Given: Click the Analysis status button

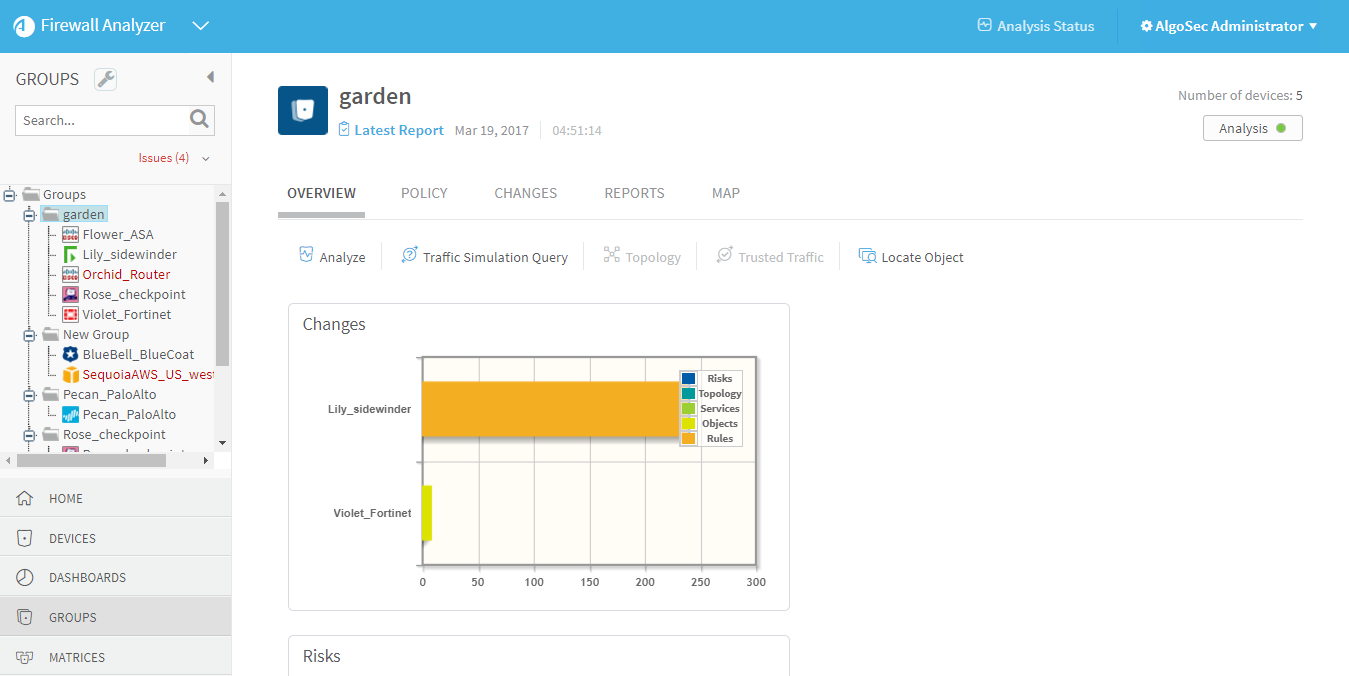Looking at the screenshot, I should click(x=1252, y=128).
